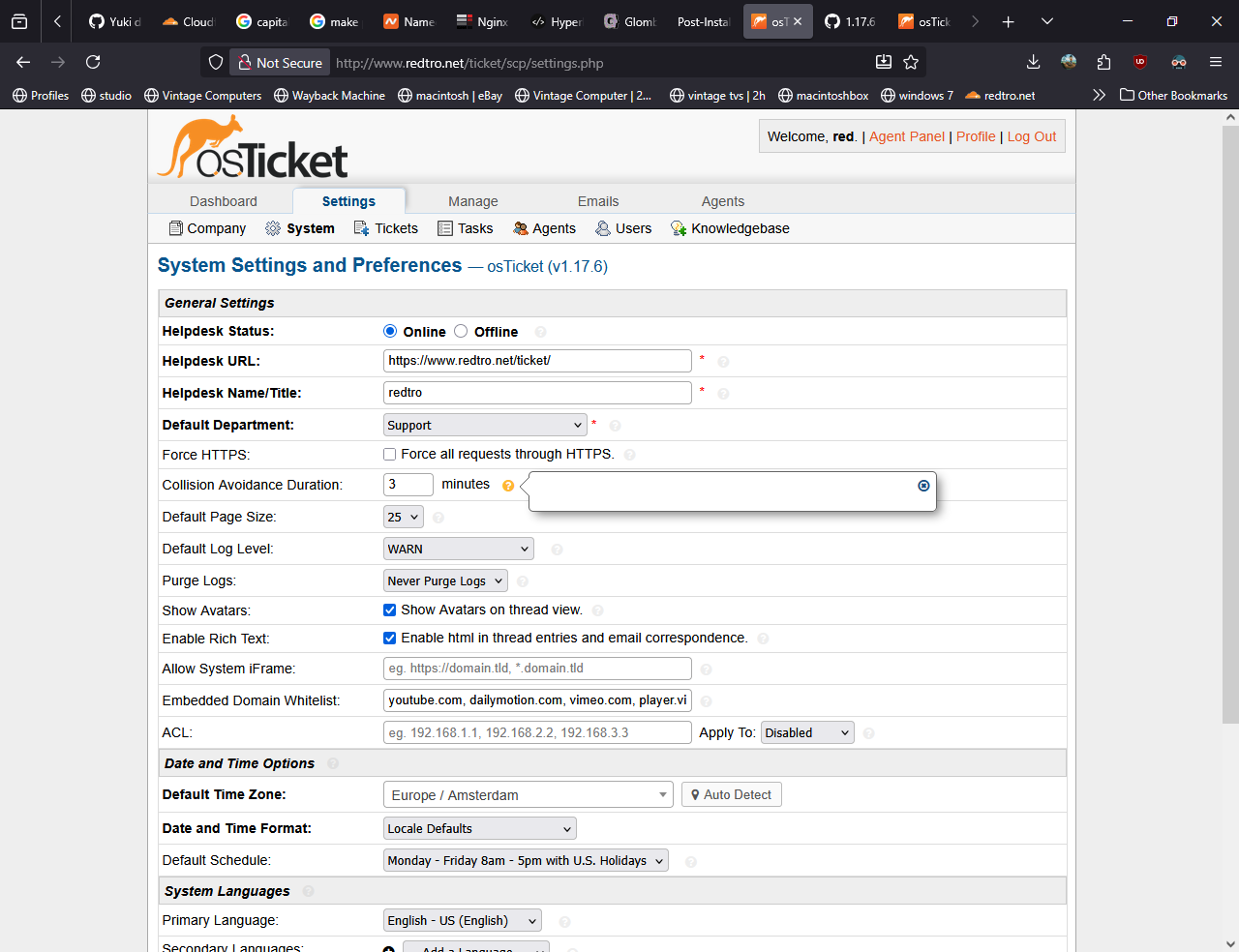
Task: Open the Purge Logs dropdown
Action: [445, 581]
